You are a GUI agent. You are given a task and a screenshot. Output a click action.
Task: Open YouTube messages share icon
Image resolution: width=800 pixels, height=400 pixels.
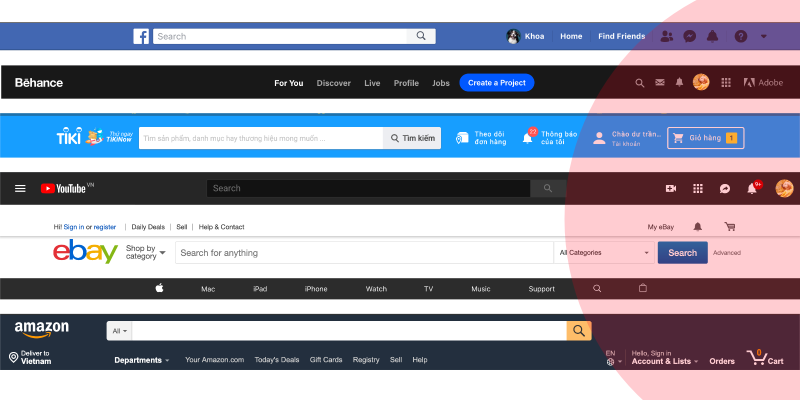click(x=724, y=189)
